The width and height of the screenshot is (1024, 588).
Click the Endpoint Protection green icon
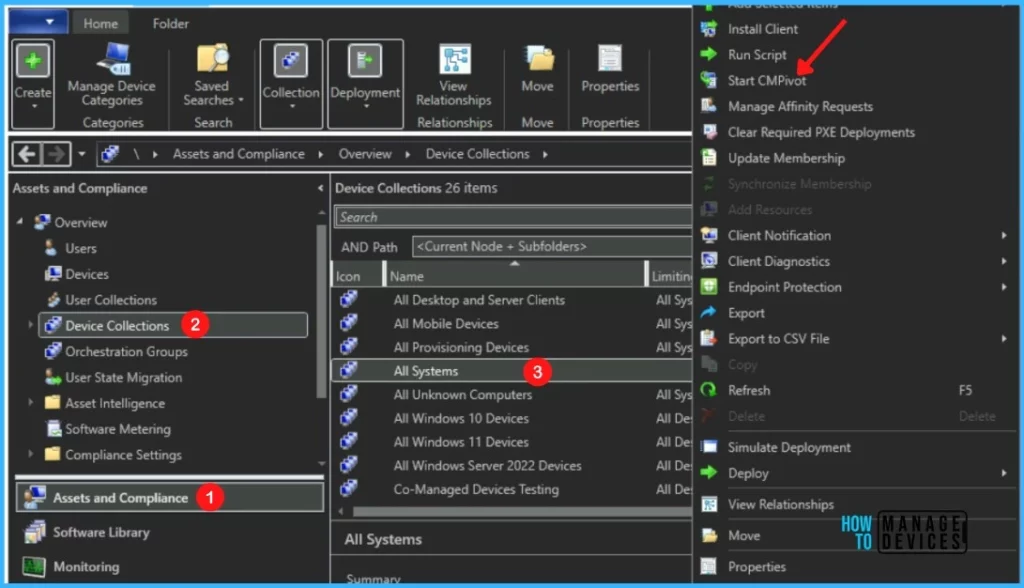click(709, 287)
